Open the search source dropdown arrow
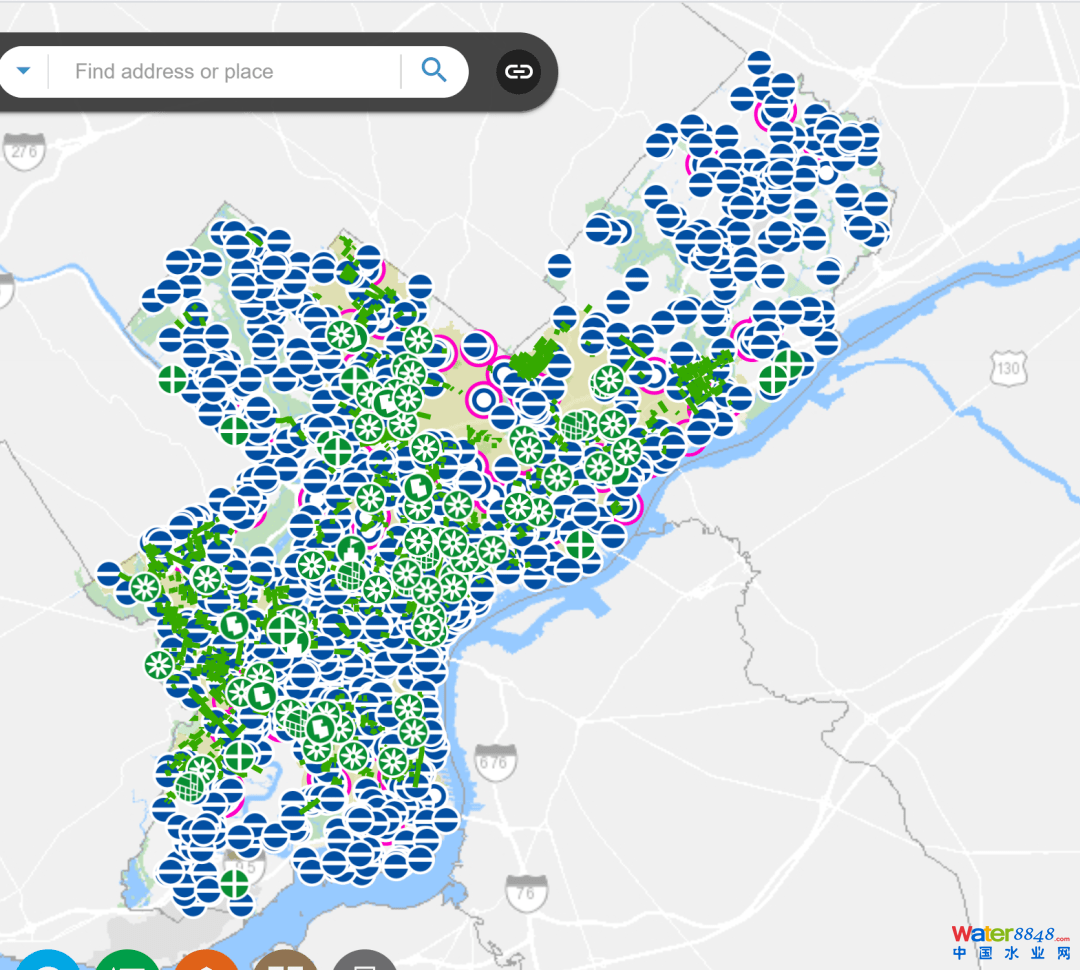This screenshot has height=970, width=1080. pyautogui.click(x=24, y=71)
